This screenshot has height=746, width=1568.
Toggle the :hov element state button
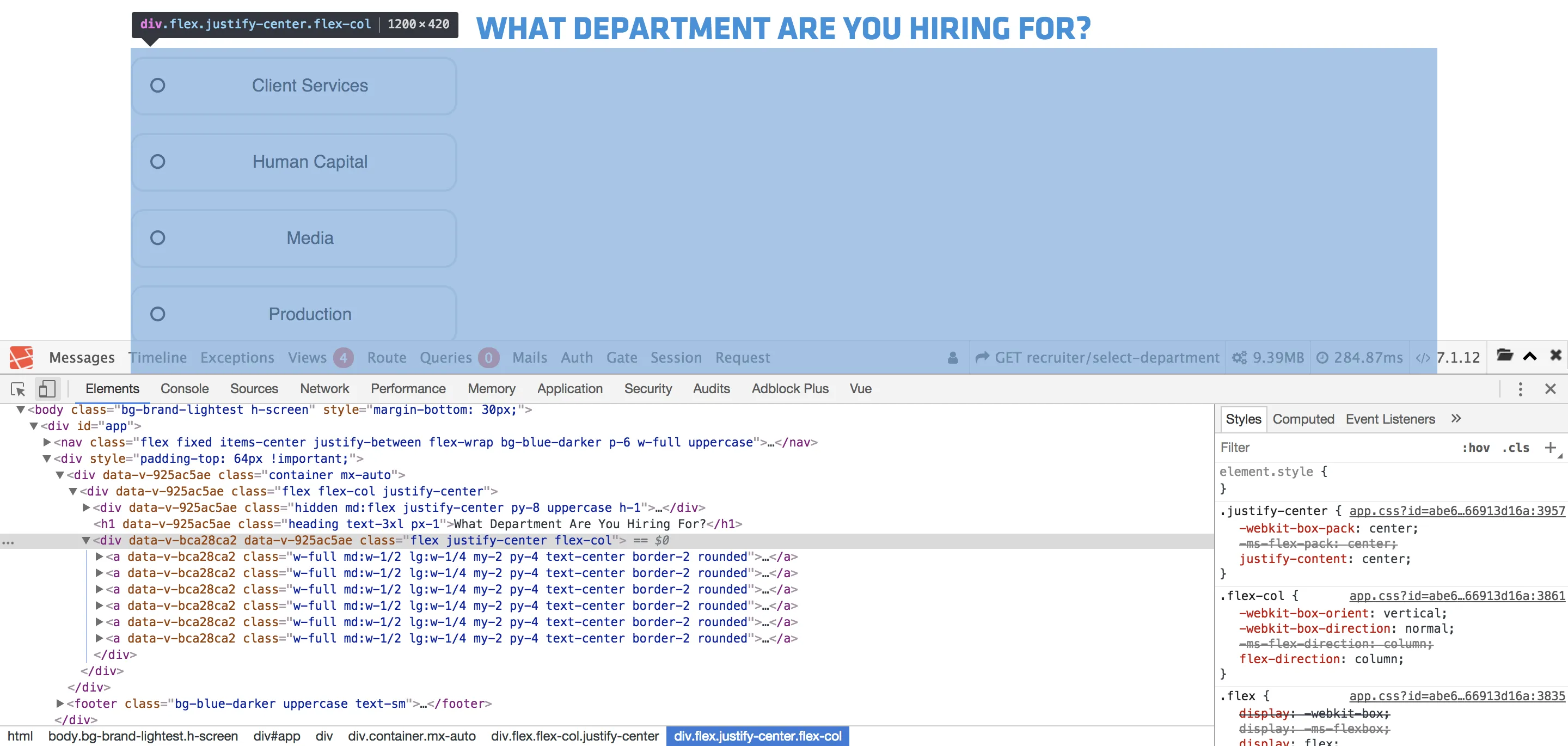[x=1475, y=448]
